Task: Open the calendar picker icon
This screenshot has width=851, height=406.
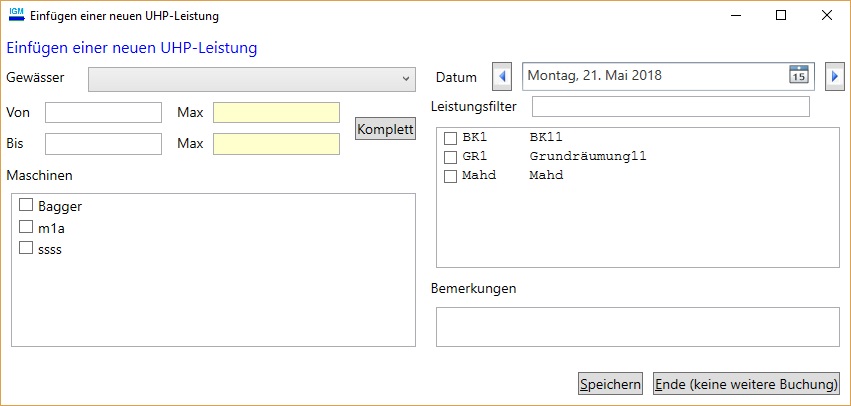Action: [798, 75]
